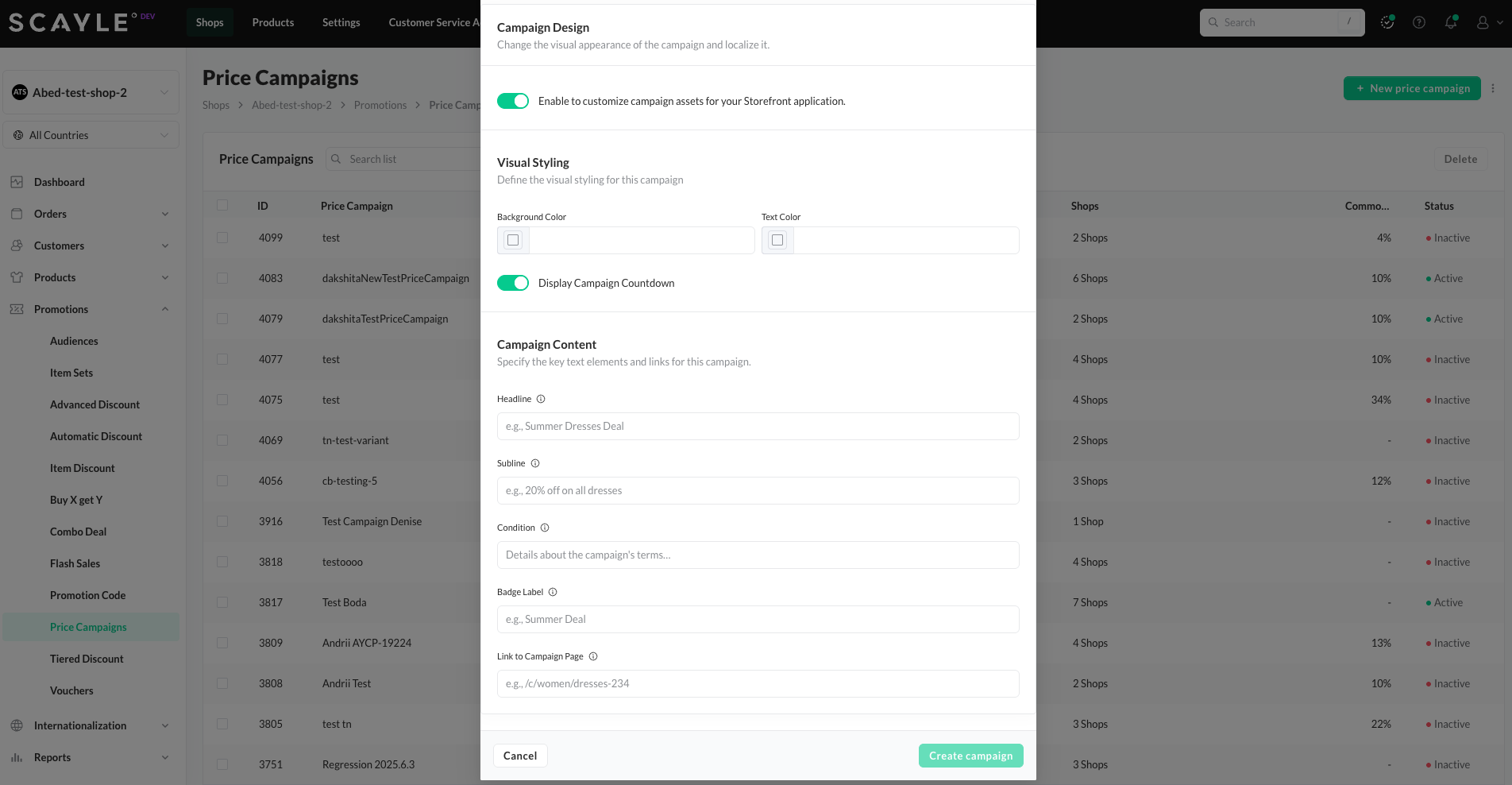Click the Cancel button

coord(520,756)
